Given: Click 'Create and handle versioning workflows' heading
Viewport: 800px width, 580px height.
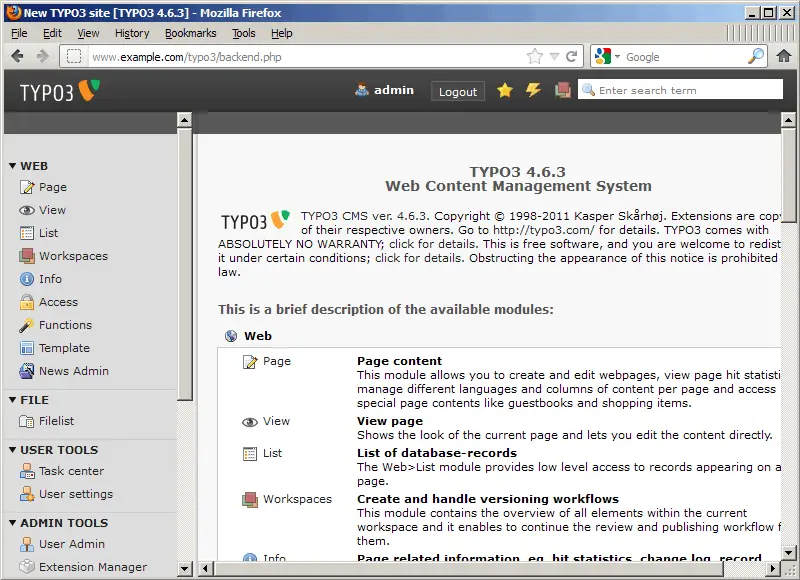Looking at the screenshot, I should pyautogui.click(x=488, y=499).
